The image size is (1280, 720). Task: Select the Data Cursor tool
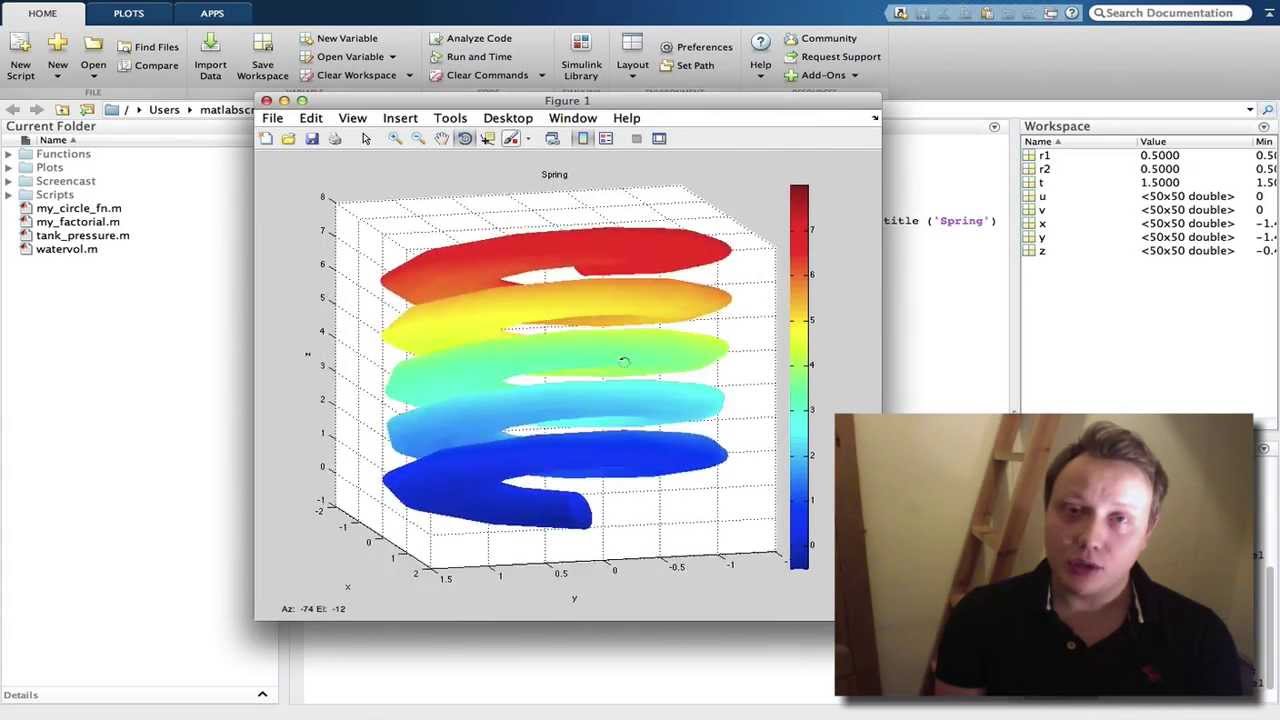click(487, 138)
